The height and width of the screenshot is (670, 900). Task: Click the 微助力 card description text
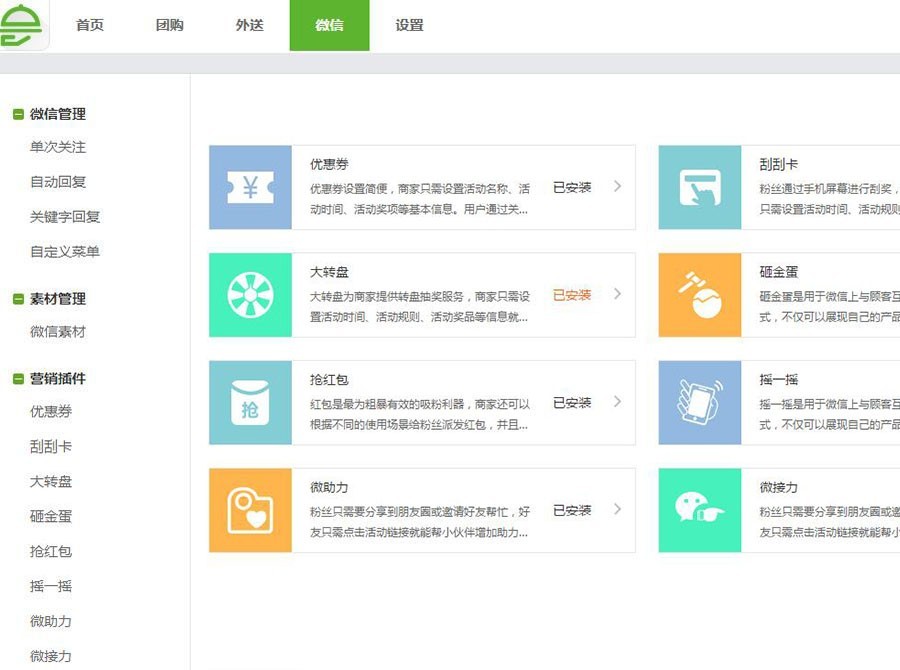click(420, 522)
